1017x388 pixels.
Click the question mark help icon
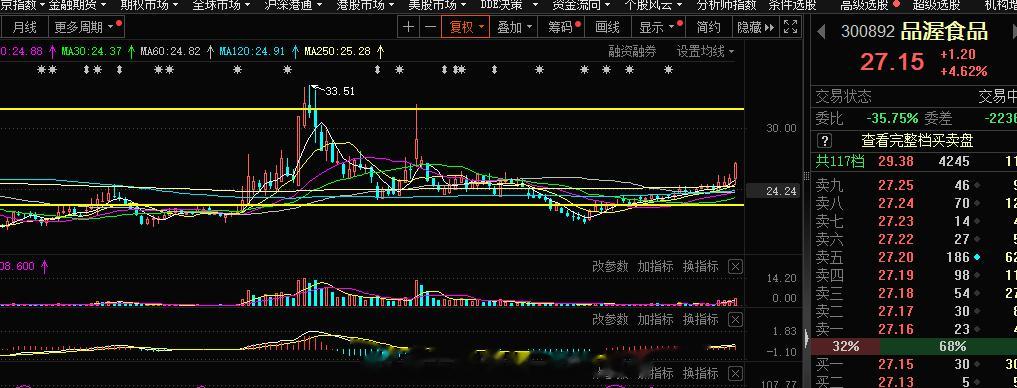[x=824, y=141]
